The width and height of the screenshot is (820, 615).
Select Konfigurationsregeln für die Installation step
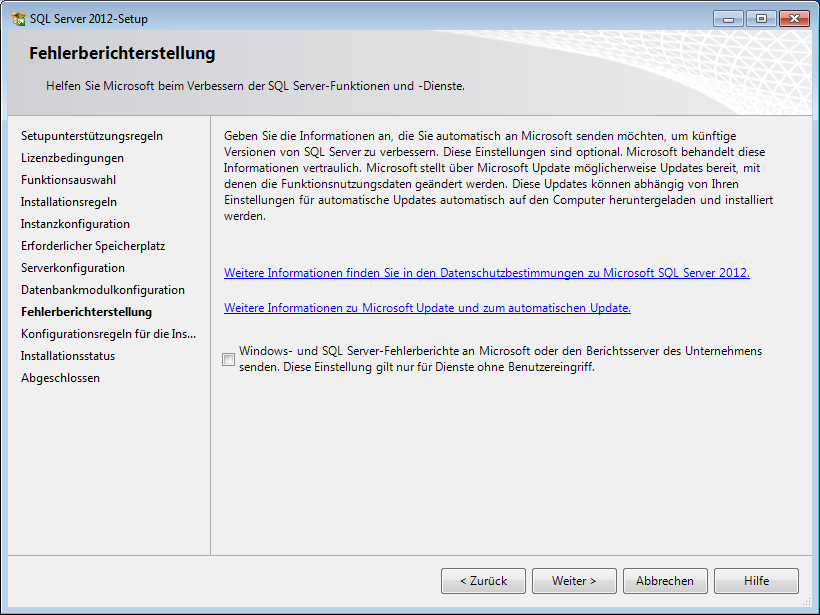click(109, 334)
